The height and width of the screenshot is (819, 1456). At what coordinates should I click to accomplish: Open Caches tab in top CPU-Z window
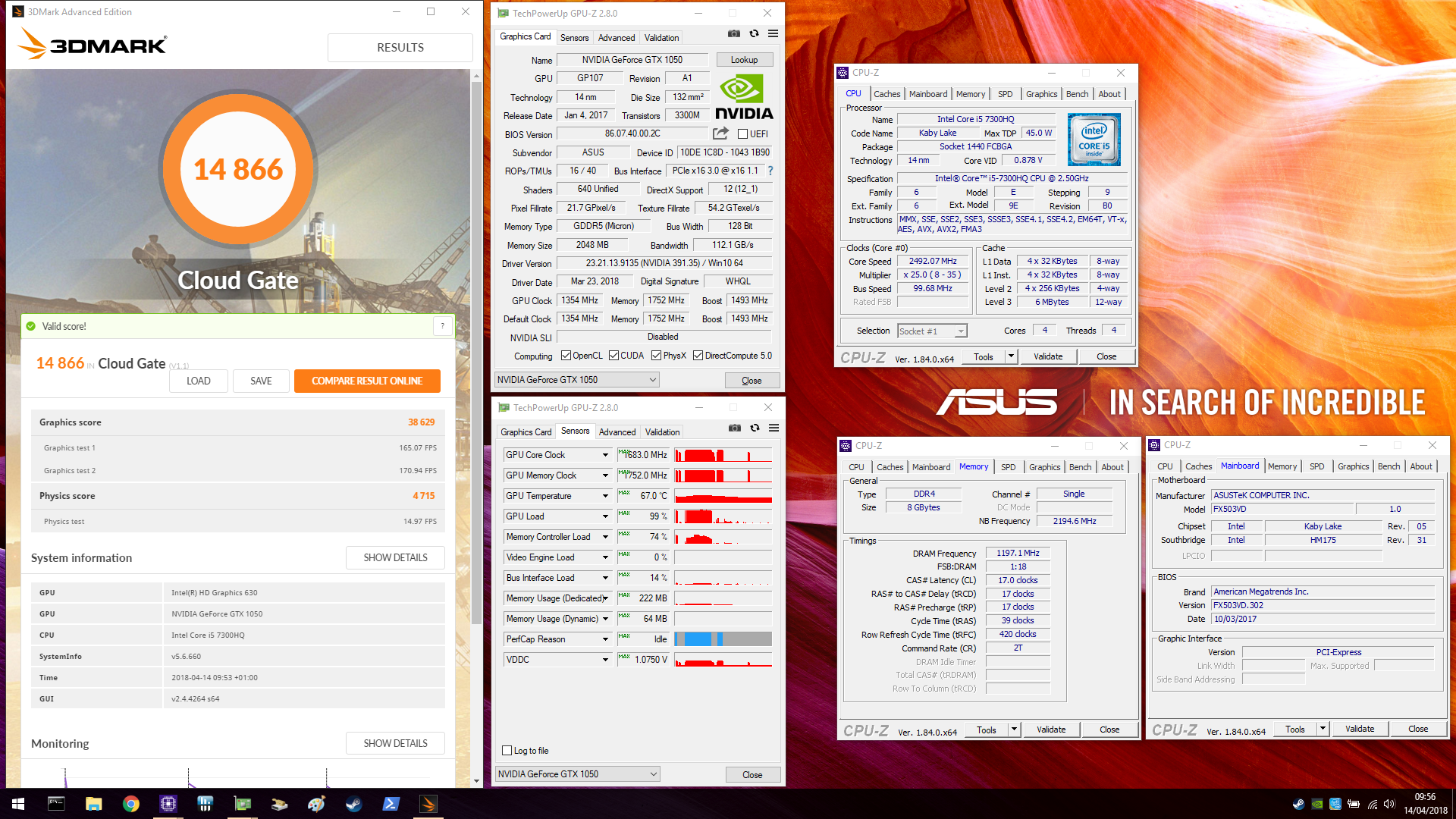point(886,94)
